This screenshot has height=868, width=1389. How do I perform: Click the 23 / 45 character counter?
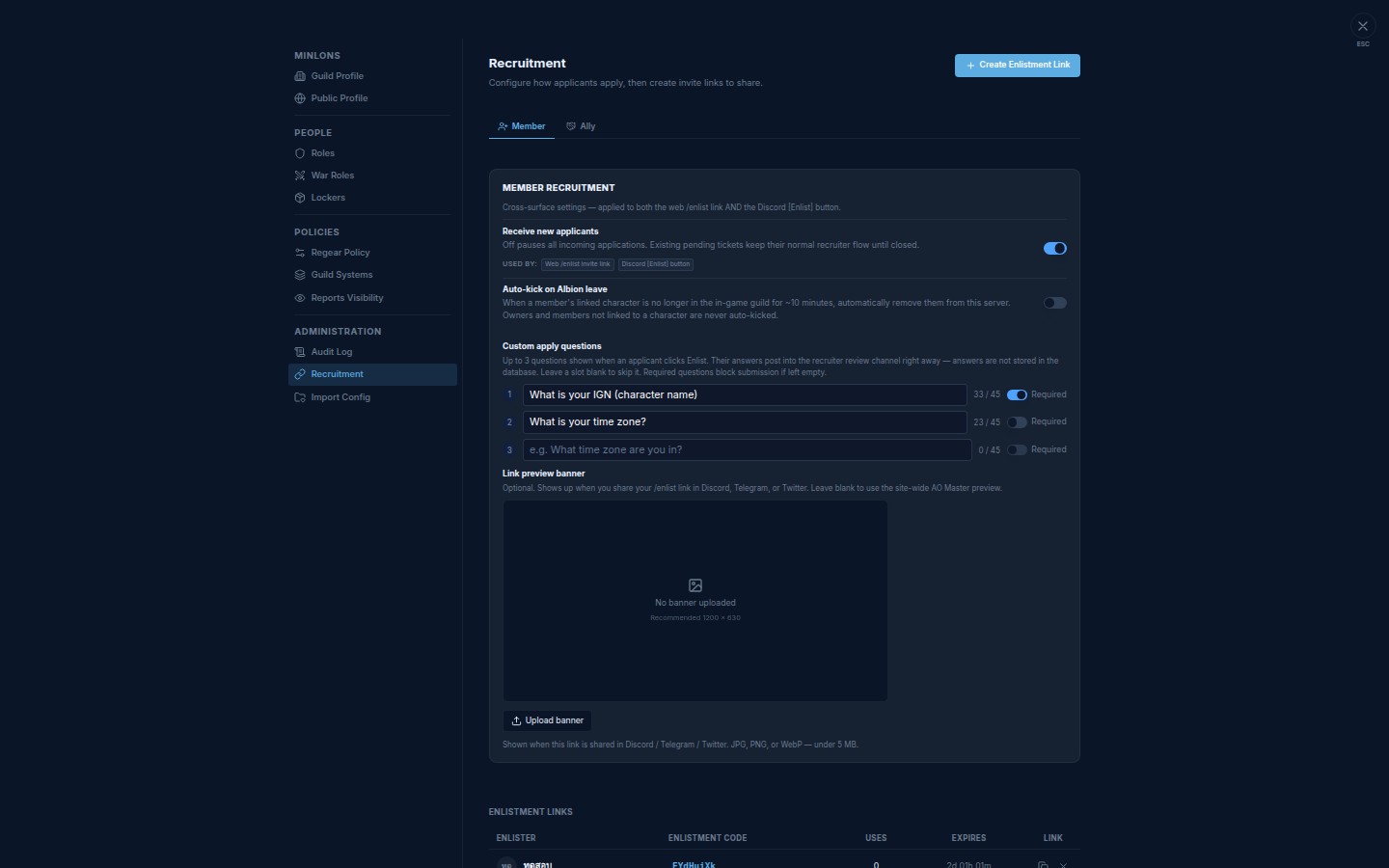tap(987, 422)
